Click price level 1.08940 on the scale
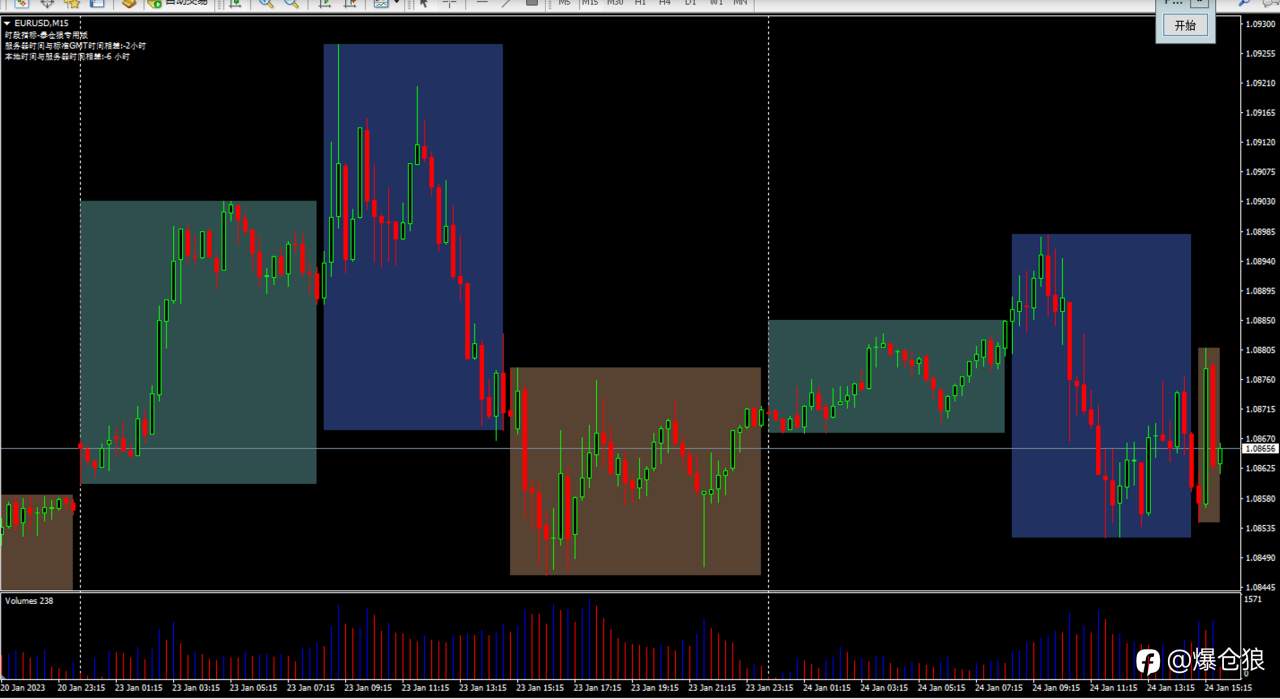1280x699 pixels. click(1262, 261)
